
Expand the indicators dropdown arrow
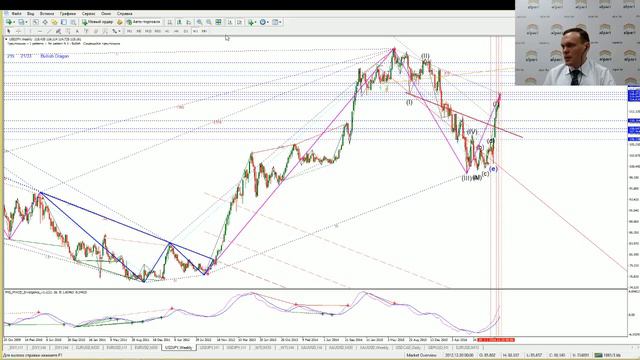pos(256,22)
